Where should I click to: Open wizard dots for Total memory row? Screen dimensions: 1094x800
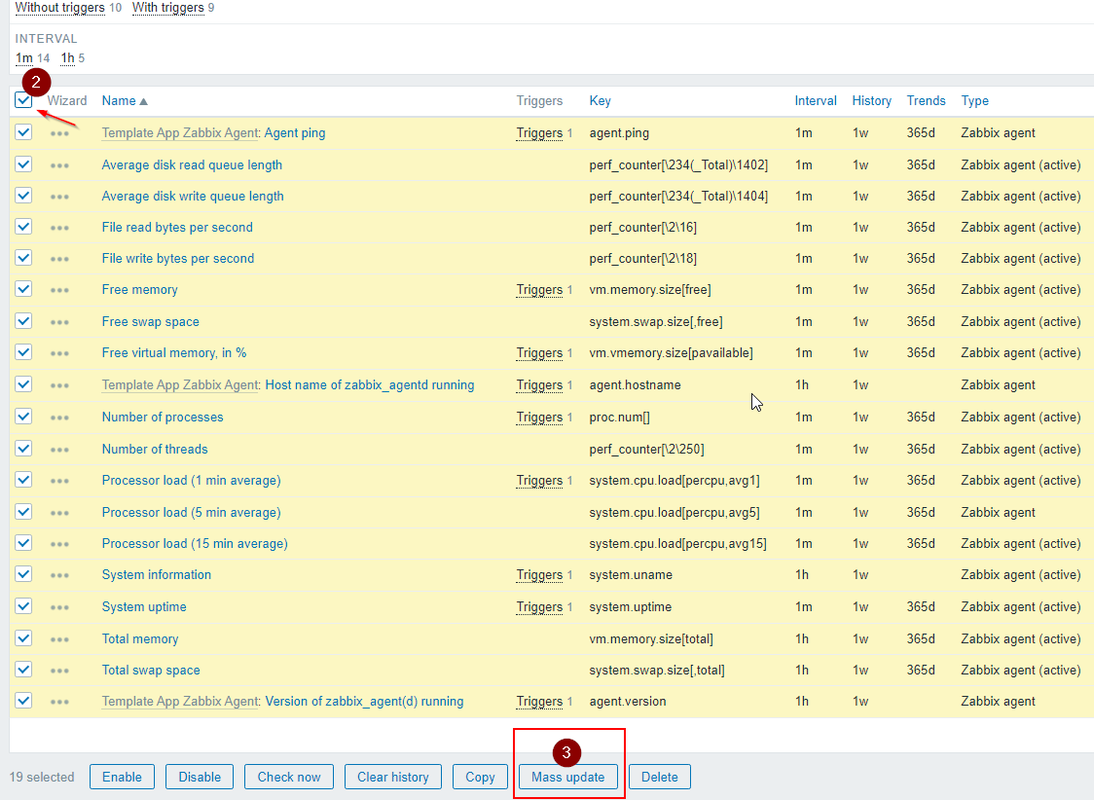[x=59, y=639]
